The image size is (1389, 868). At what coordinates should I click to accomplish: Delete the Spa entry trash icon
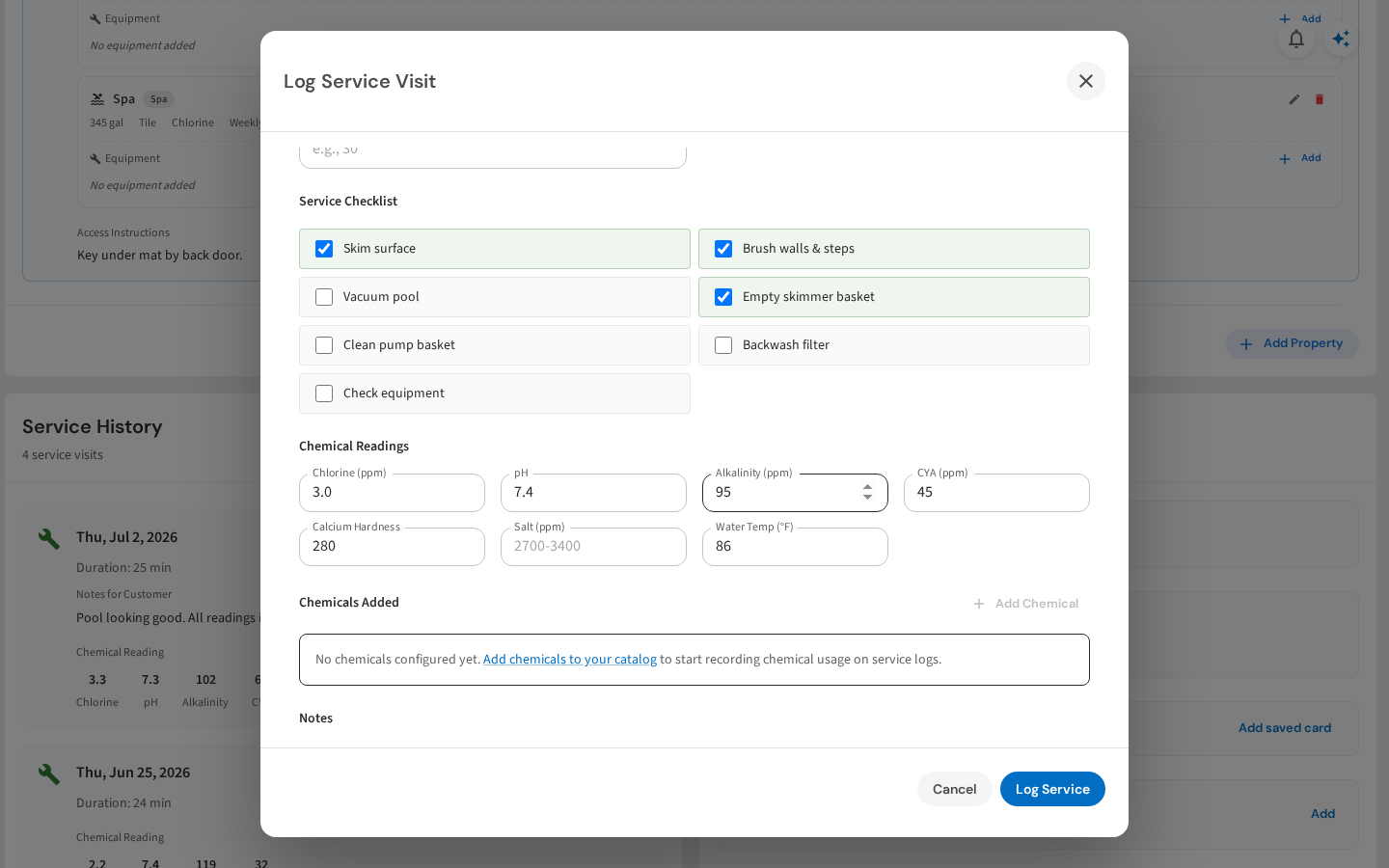(1320, 99)
